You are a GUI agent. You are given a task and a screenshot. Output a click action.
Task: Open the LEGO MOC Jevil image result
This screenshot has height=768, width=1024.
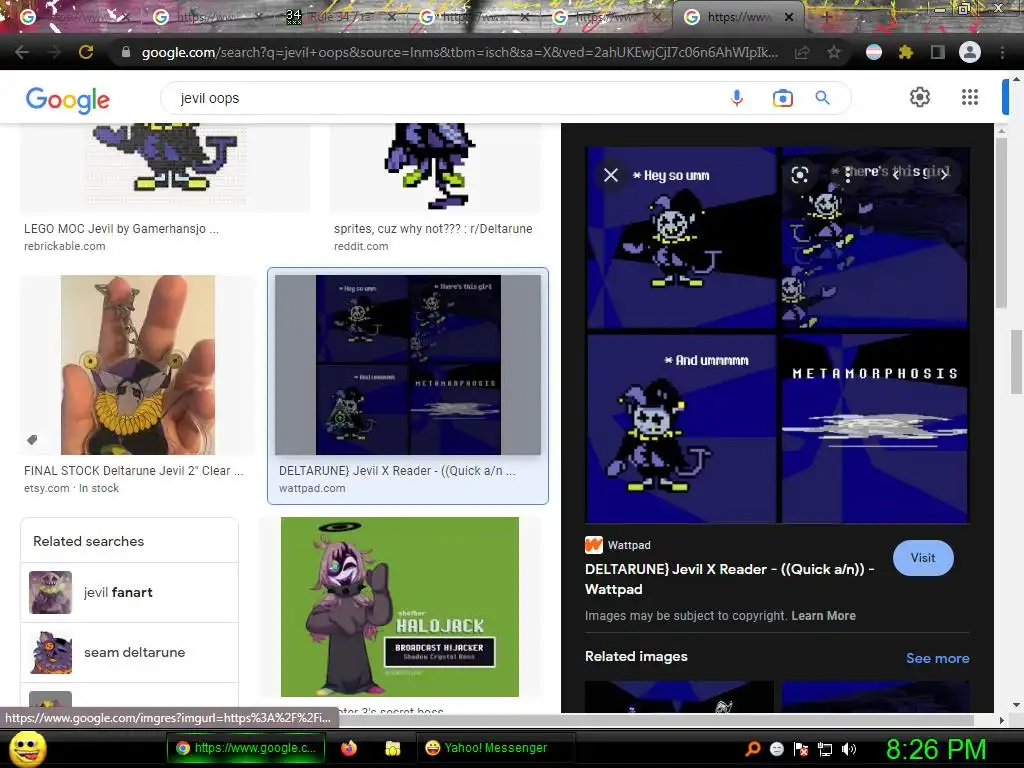[x=165, y=167]
